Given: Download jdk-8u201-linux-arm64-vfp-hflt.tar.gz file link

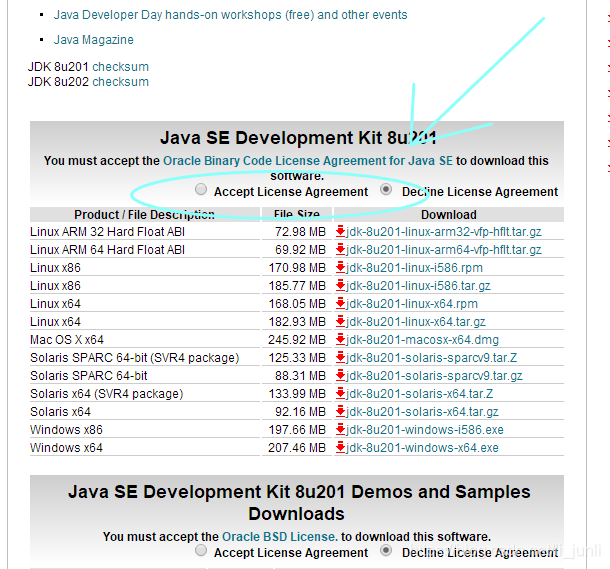Looking at the screenshot, I should pyautogui.click(x=443, y=250).
